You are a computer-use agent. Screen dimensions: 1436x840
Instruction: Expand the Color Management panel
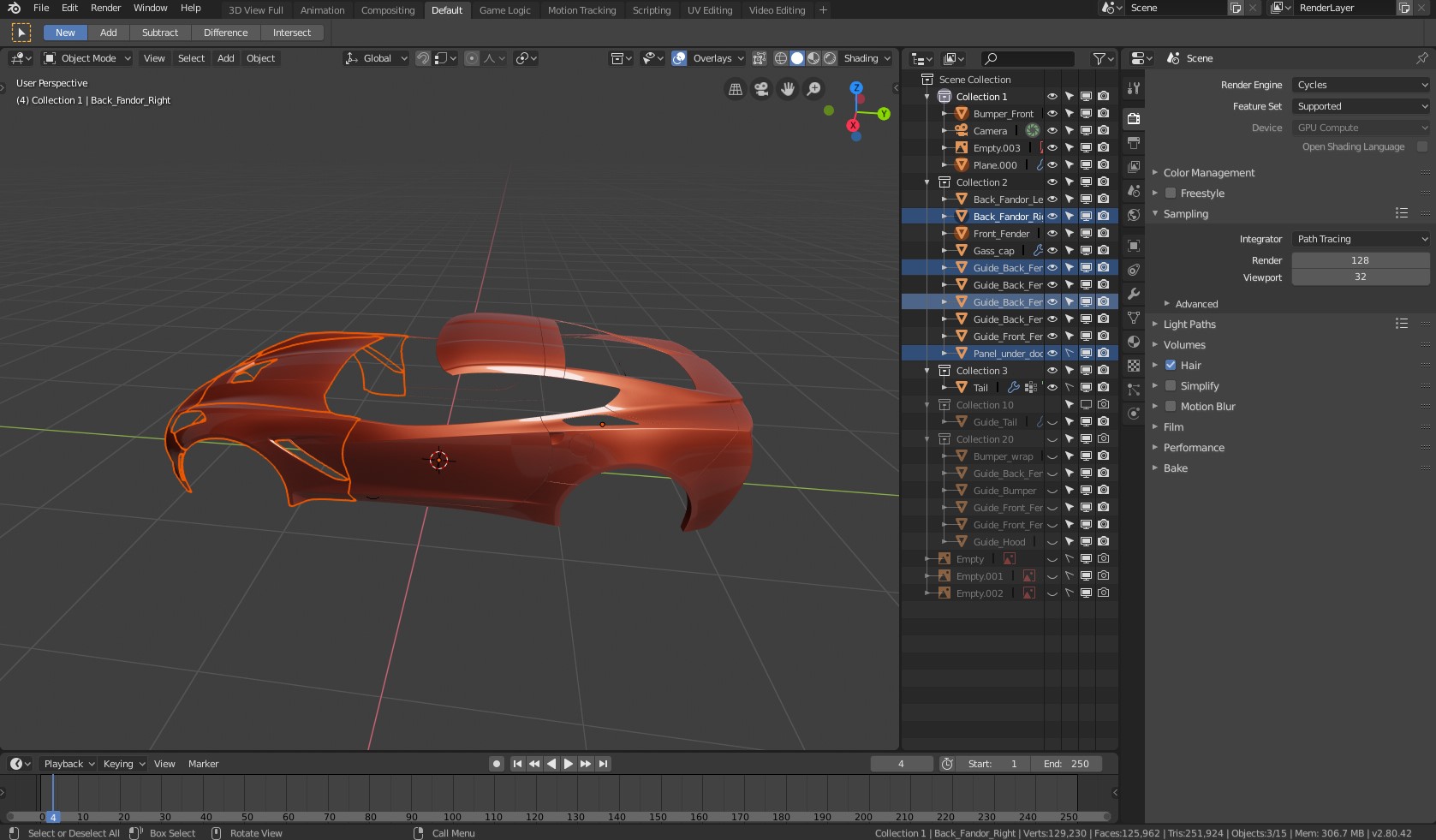coord(1208,173)
